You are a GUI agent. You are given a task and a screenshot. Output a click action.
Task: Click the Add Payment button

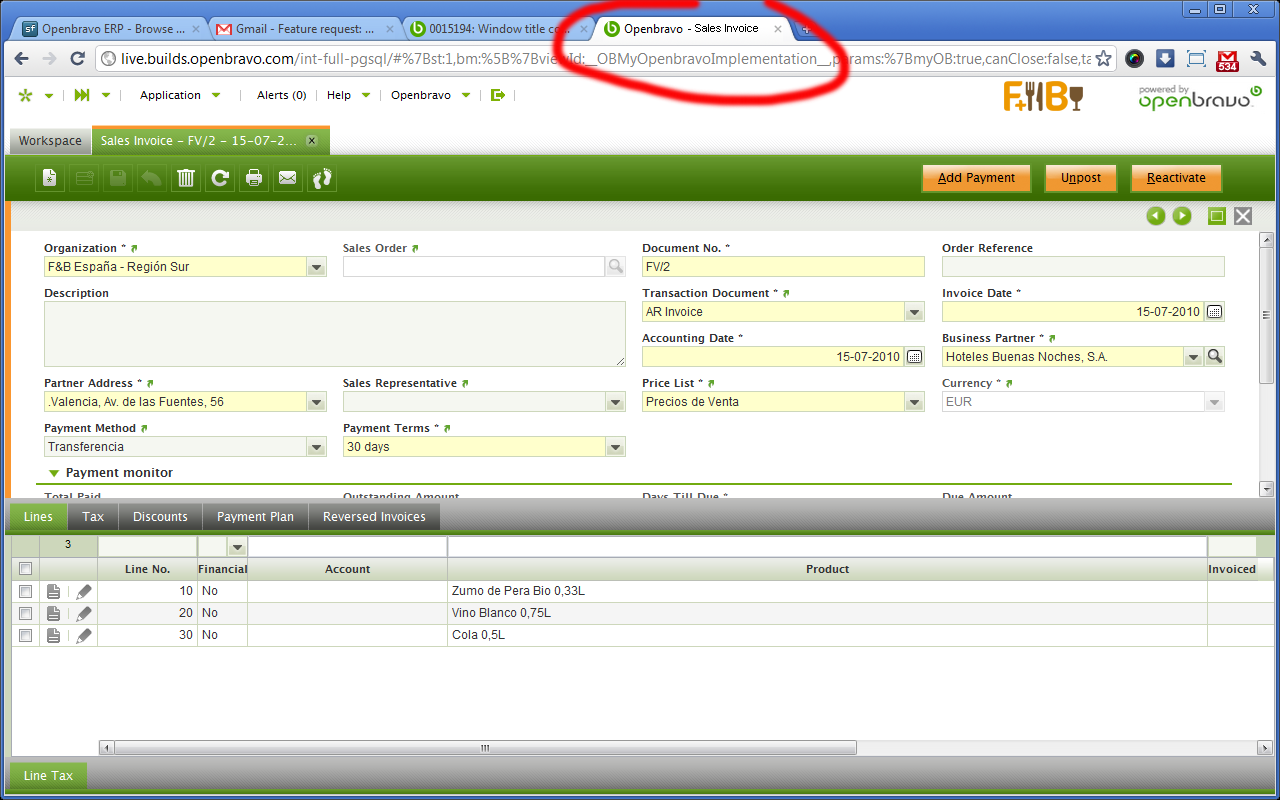(x=976, y=178)
